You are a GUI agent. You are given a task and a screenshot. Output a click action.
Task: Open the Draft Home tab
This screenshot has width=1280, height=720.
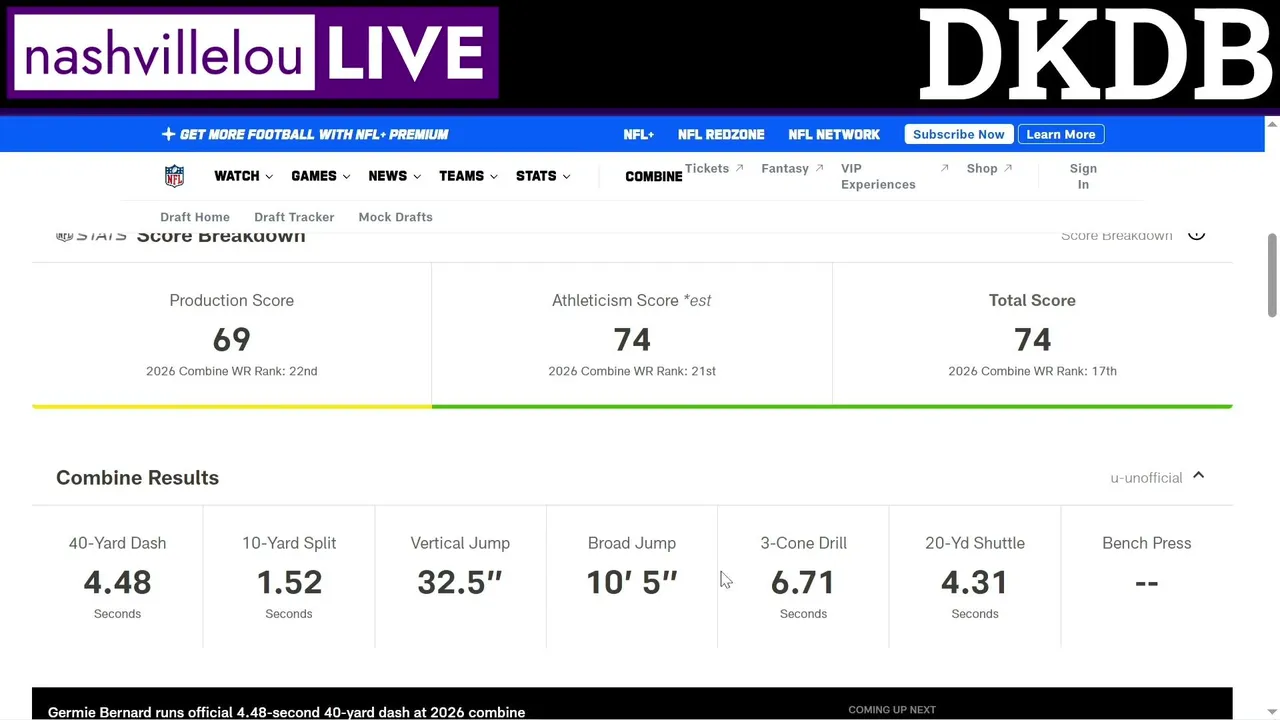[x=195, y=217]
